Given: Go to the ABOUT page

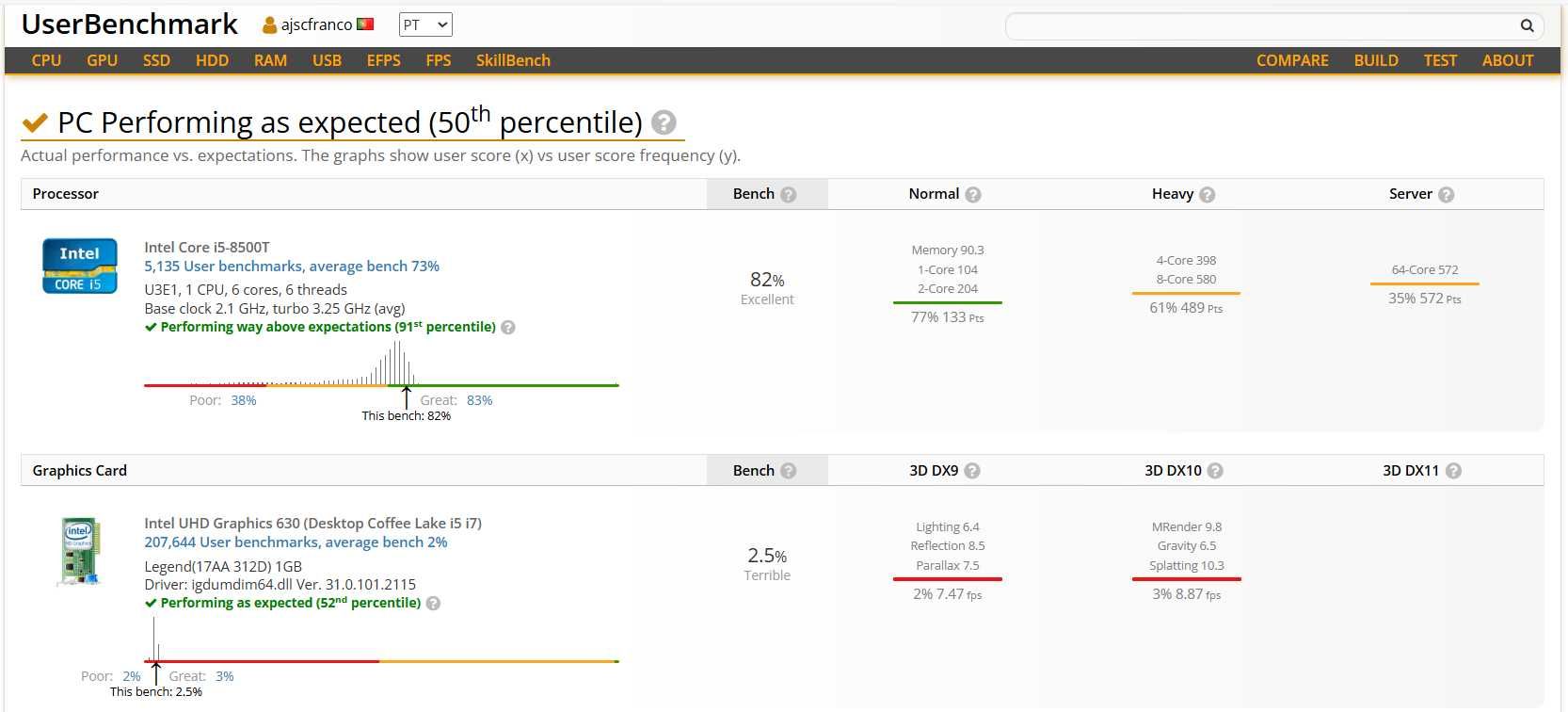Looking at the screenshot, I should [1508, 60].
